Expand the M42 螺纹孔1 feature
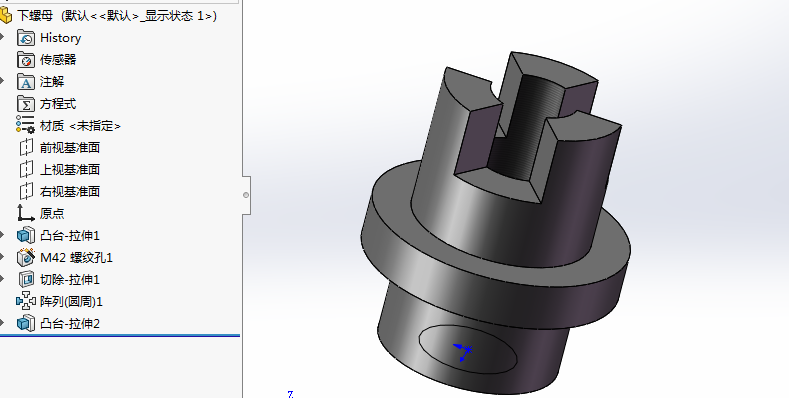789x398 pixels. pos(2,257)
